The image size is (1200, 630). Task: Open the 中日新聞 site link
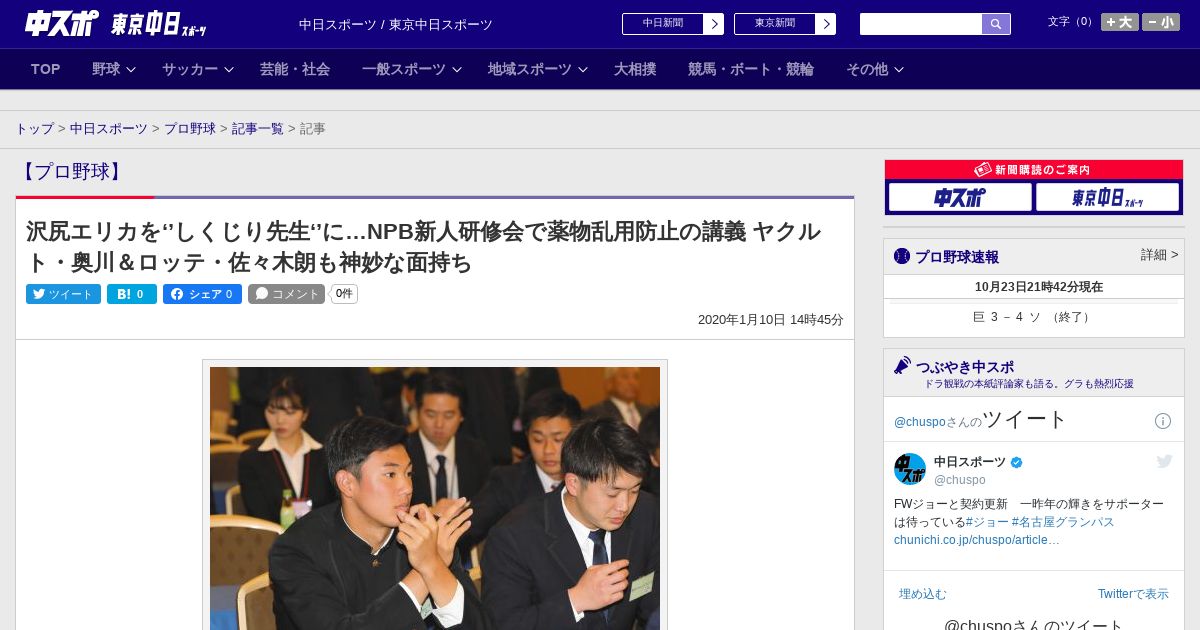click(x=663, y=24)
